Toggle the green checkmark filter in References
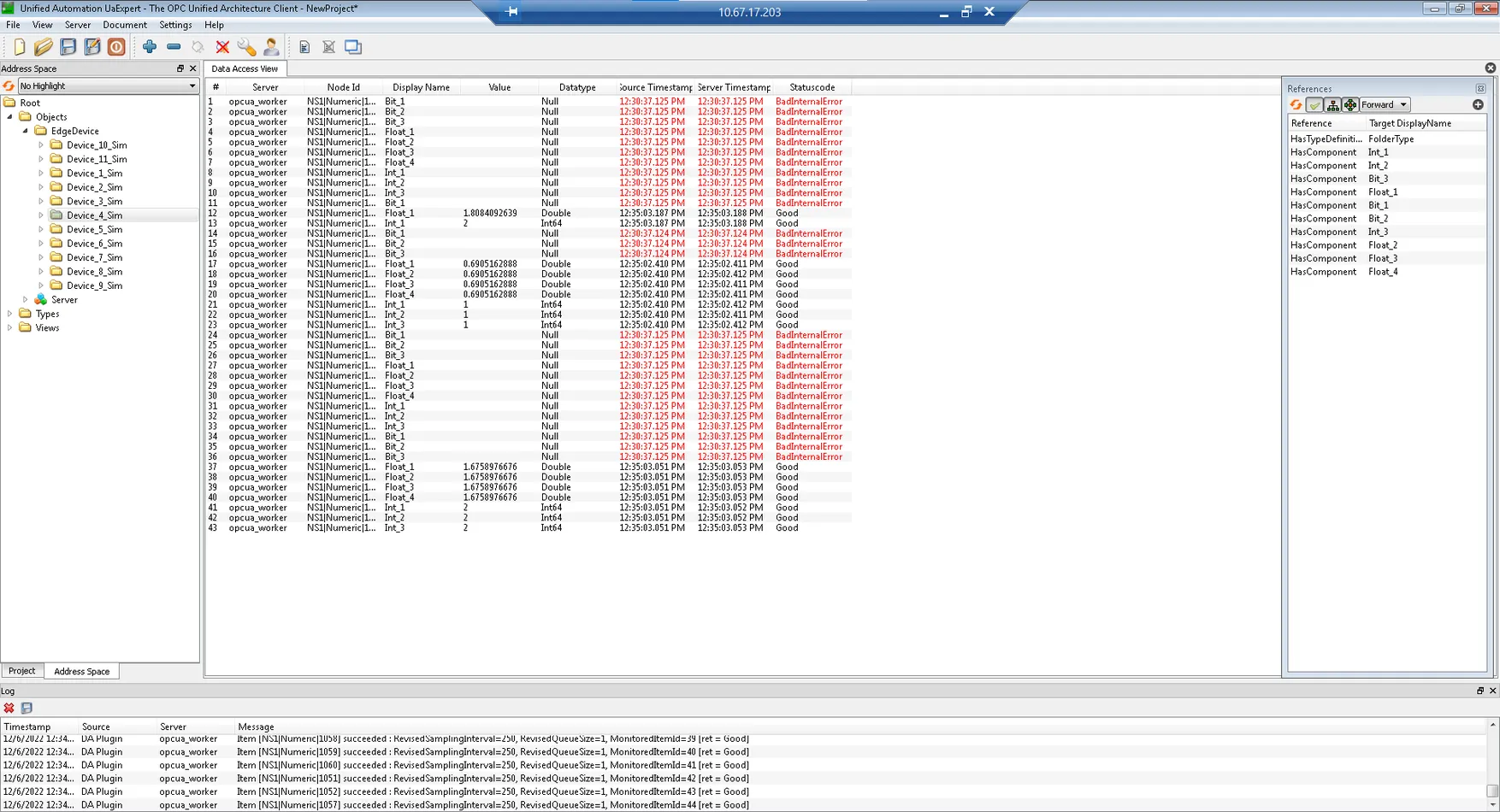1500x812 pixels. tap(1314, 104)
